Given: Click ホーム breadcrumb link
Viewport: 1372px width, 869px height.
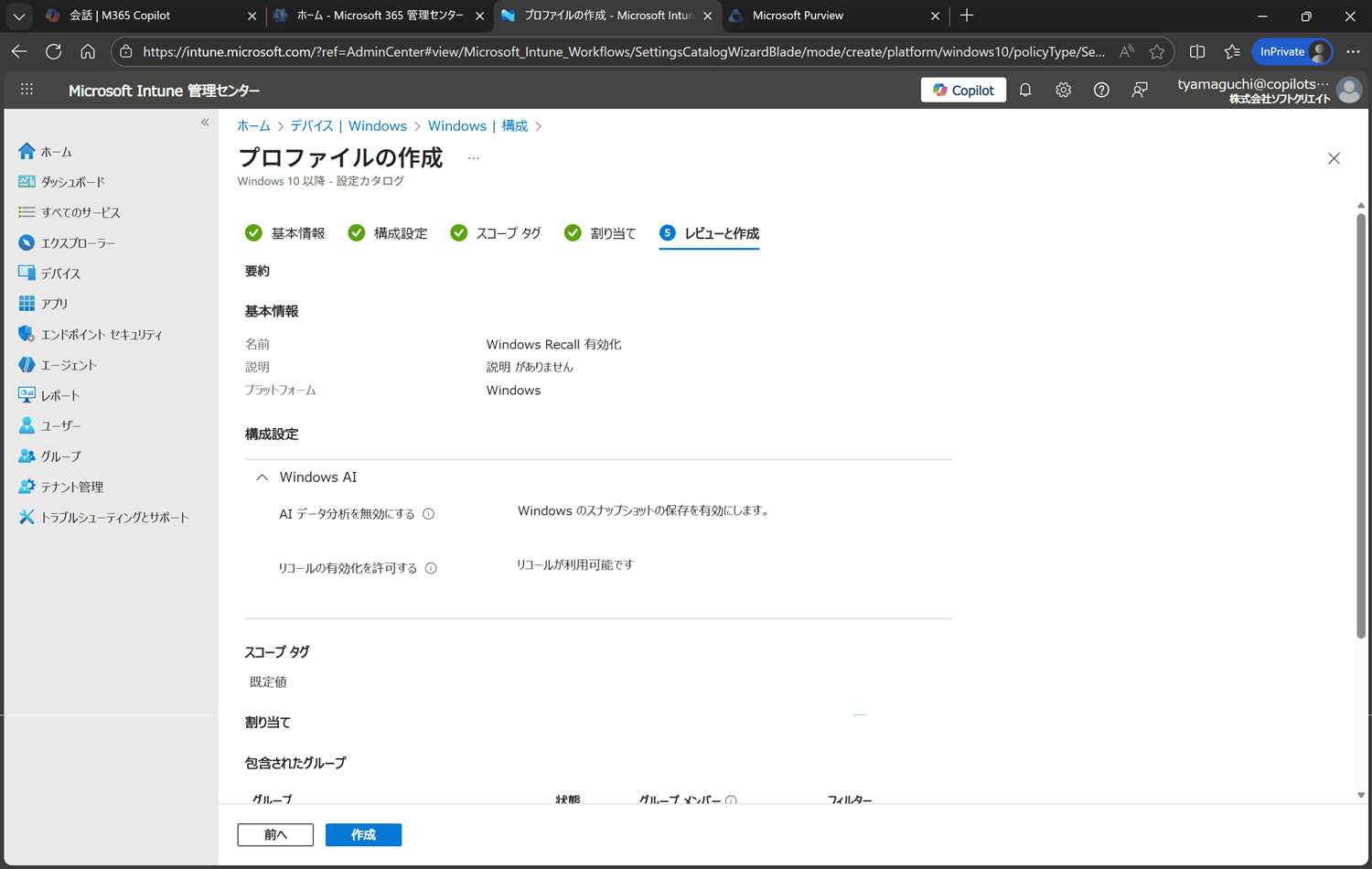Looking at the screenshot, I should point(253,126).
